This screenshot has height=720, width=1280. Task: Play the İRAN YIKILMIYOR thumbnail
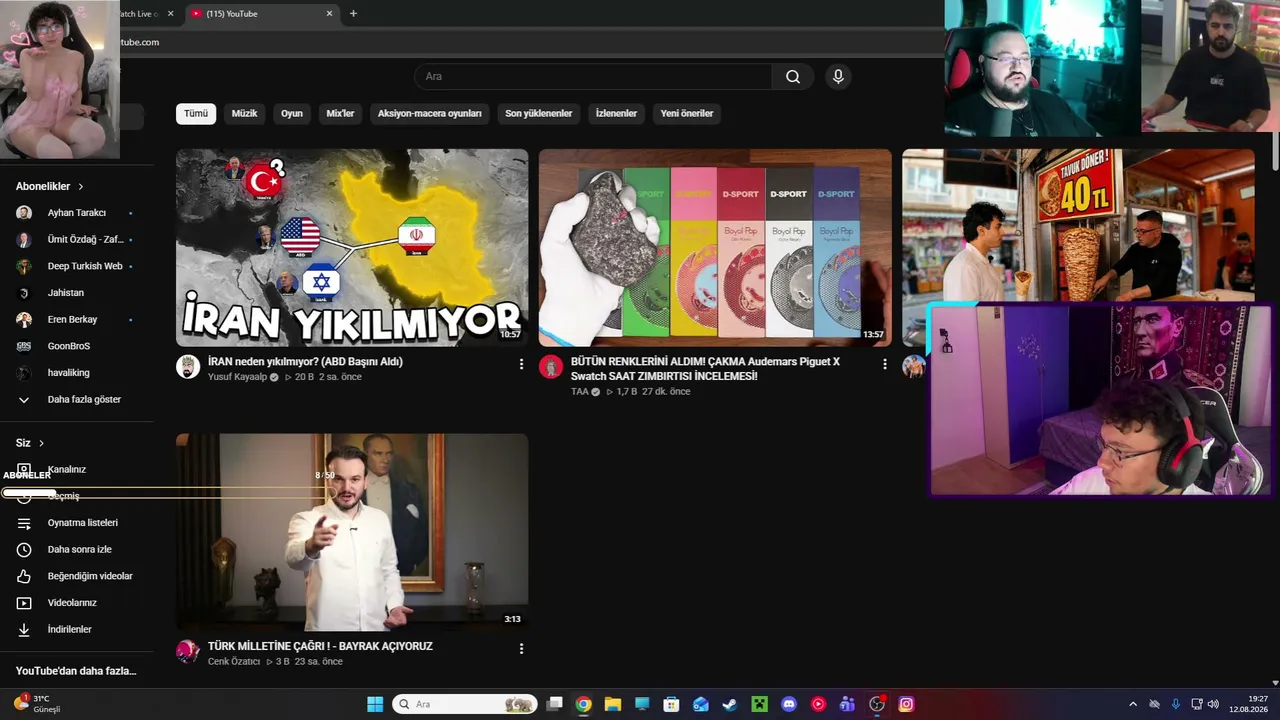click(352, 248)
